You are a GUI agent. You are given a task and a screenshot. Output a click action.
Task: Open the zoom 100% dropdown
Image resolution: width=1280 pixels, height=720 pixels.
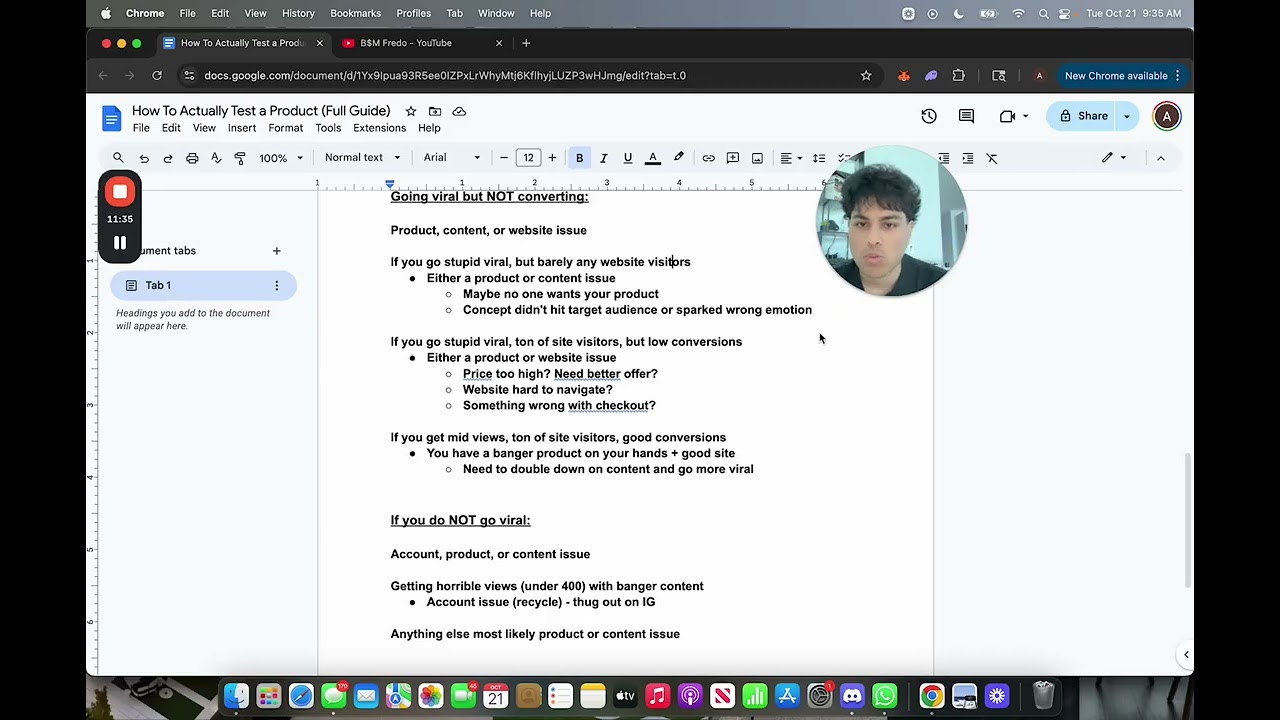[x=281, y=158]
